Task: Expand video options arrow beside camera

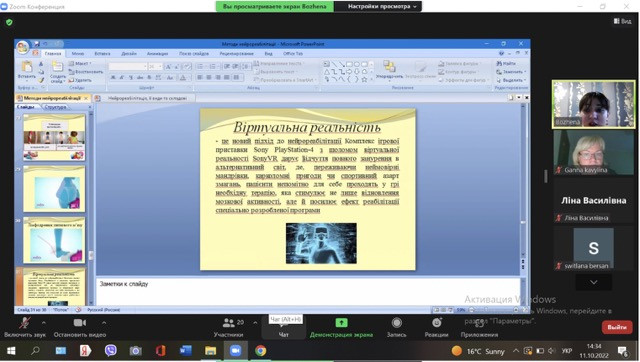Action: (104, 322)
